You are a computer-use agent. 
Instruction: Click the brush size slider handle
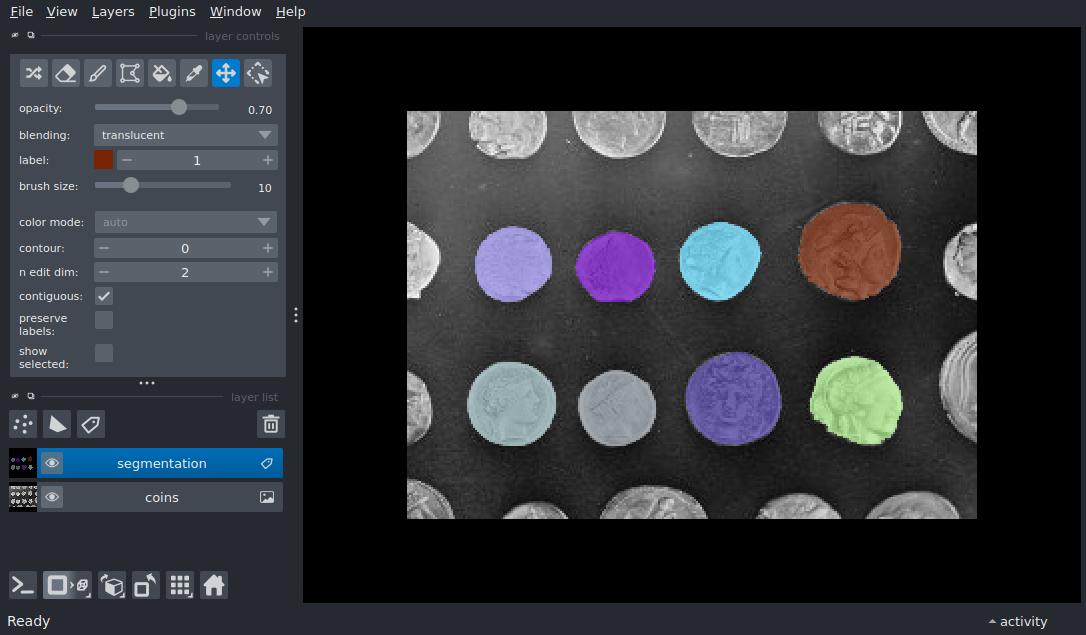[131, 186]
